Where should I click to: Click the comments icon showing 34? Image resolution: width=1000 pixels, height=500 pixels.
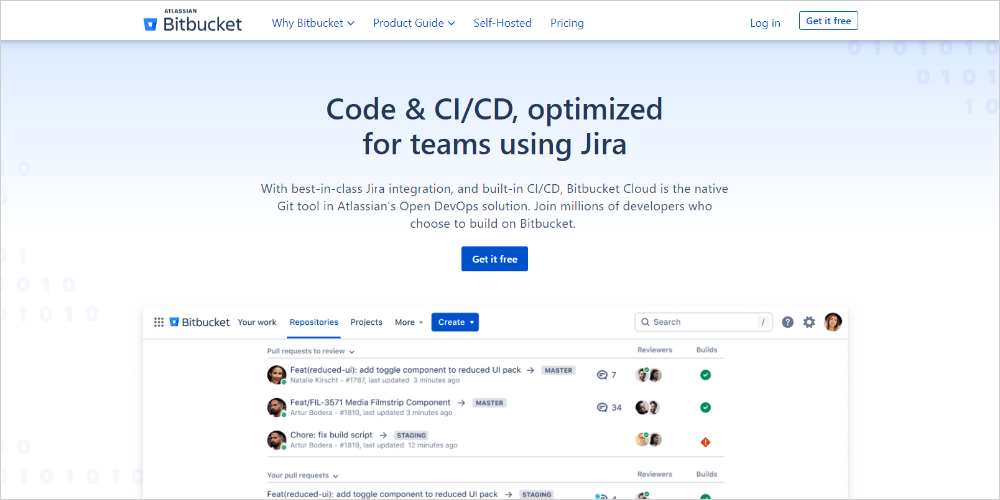point(609,407)
